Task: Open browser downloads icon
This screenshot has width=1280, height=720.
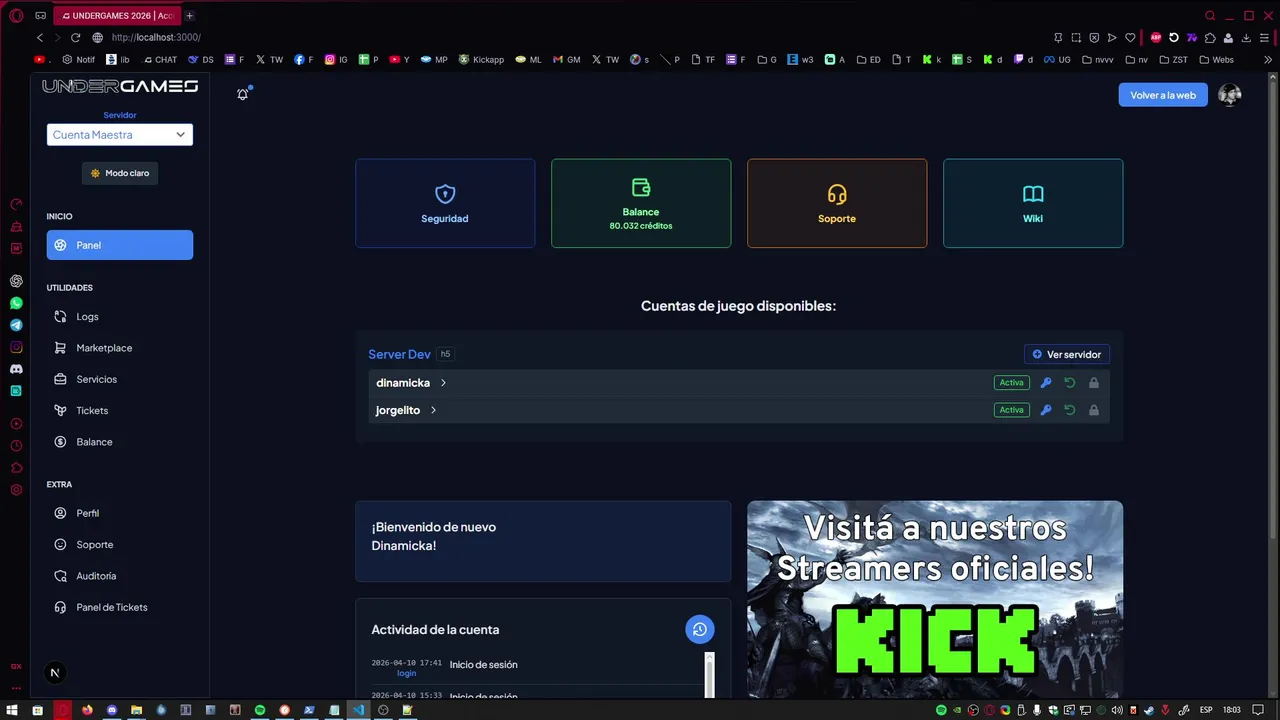Action: pyautogui.click(x=1246, y=37)
